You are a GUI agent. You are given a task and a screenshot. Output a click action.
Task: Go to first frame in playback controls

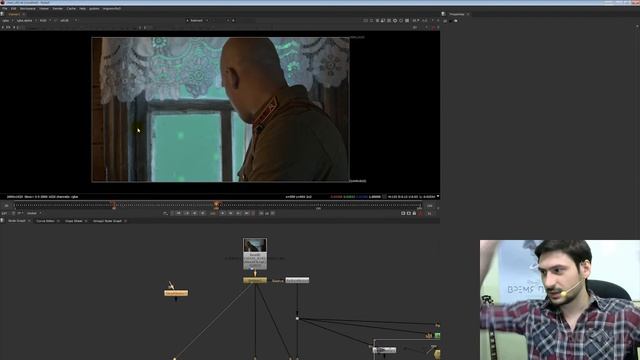point(178,213)
